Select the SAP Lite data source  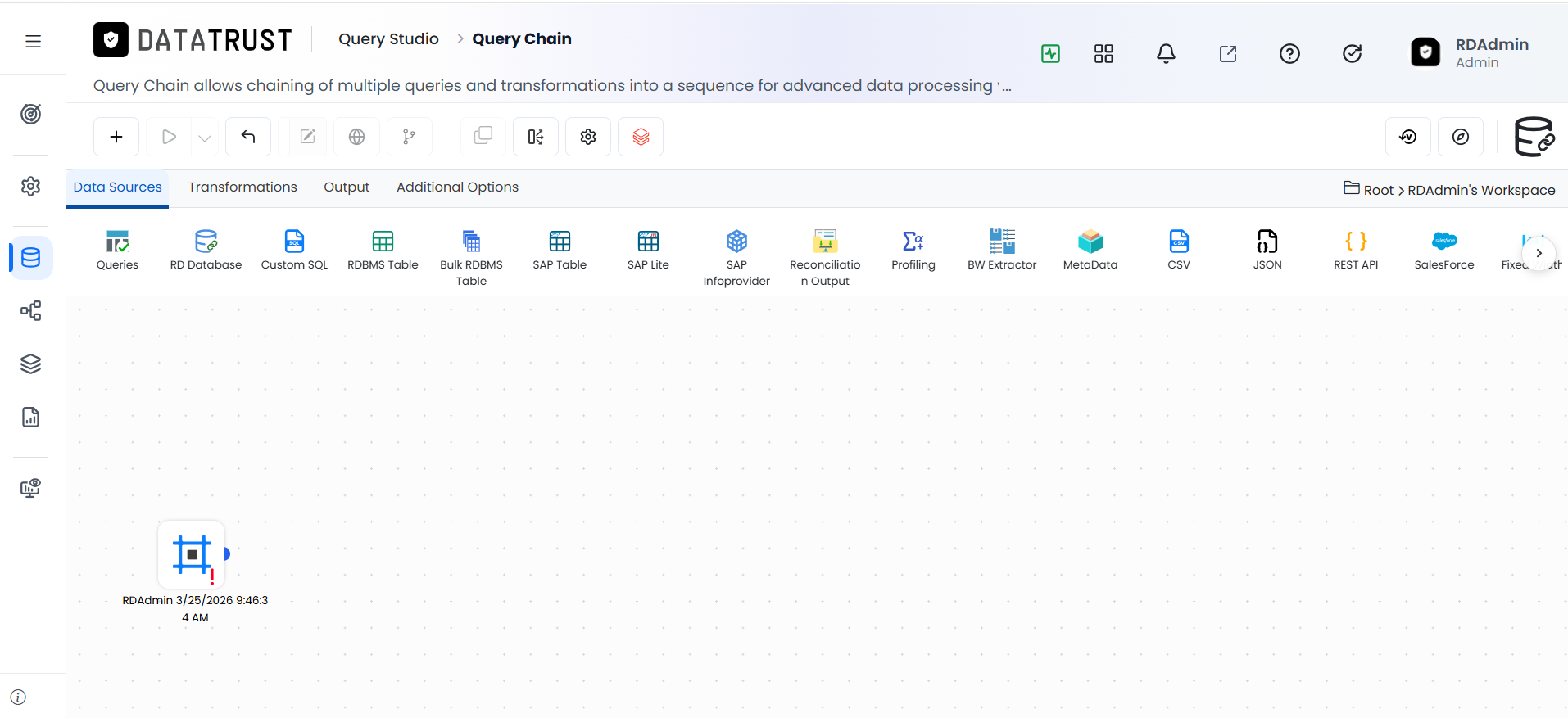tap(648, 250)
